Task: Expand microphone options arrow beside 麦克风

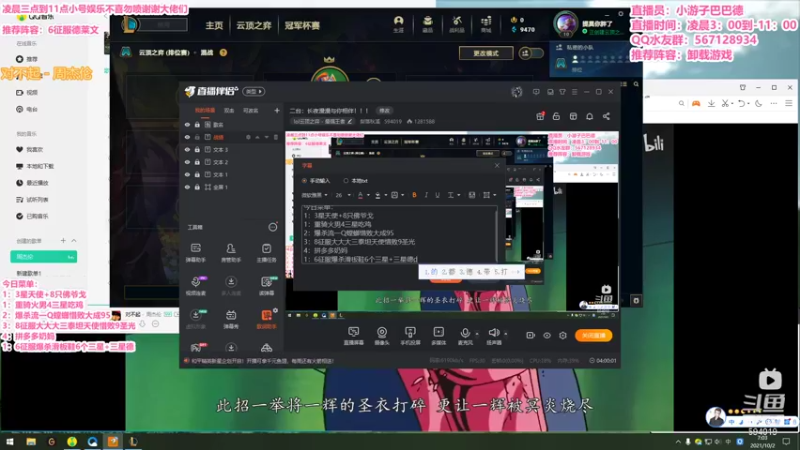Action: [x=477, y=334]
